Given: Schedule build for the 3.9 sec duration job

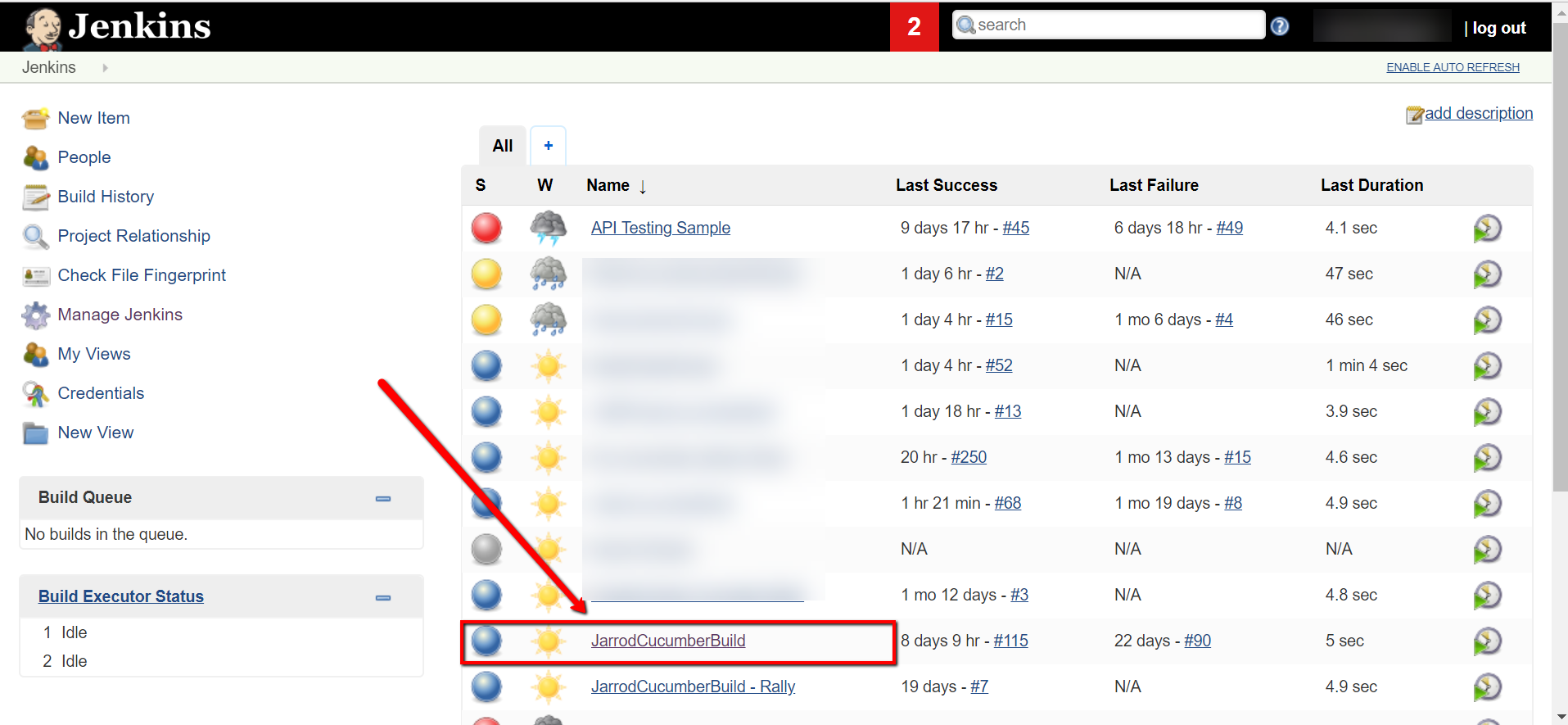Looking at the screenshot, I should 1487,412.
